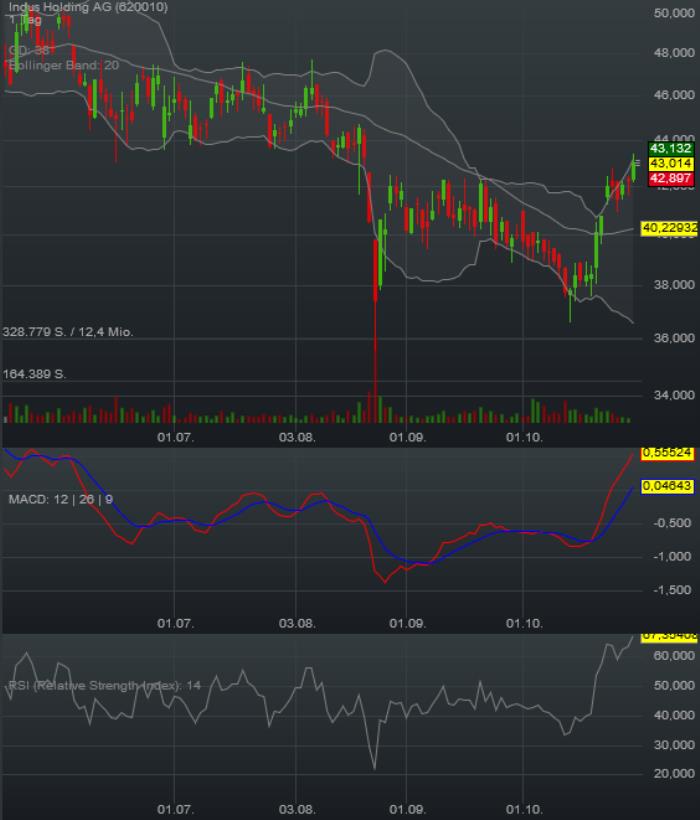Click the 328.779 S. / 12,4 Mio. volume label

coord(68,331)
